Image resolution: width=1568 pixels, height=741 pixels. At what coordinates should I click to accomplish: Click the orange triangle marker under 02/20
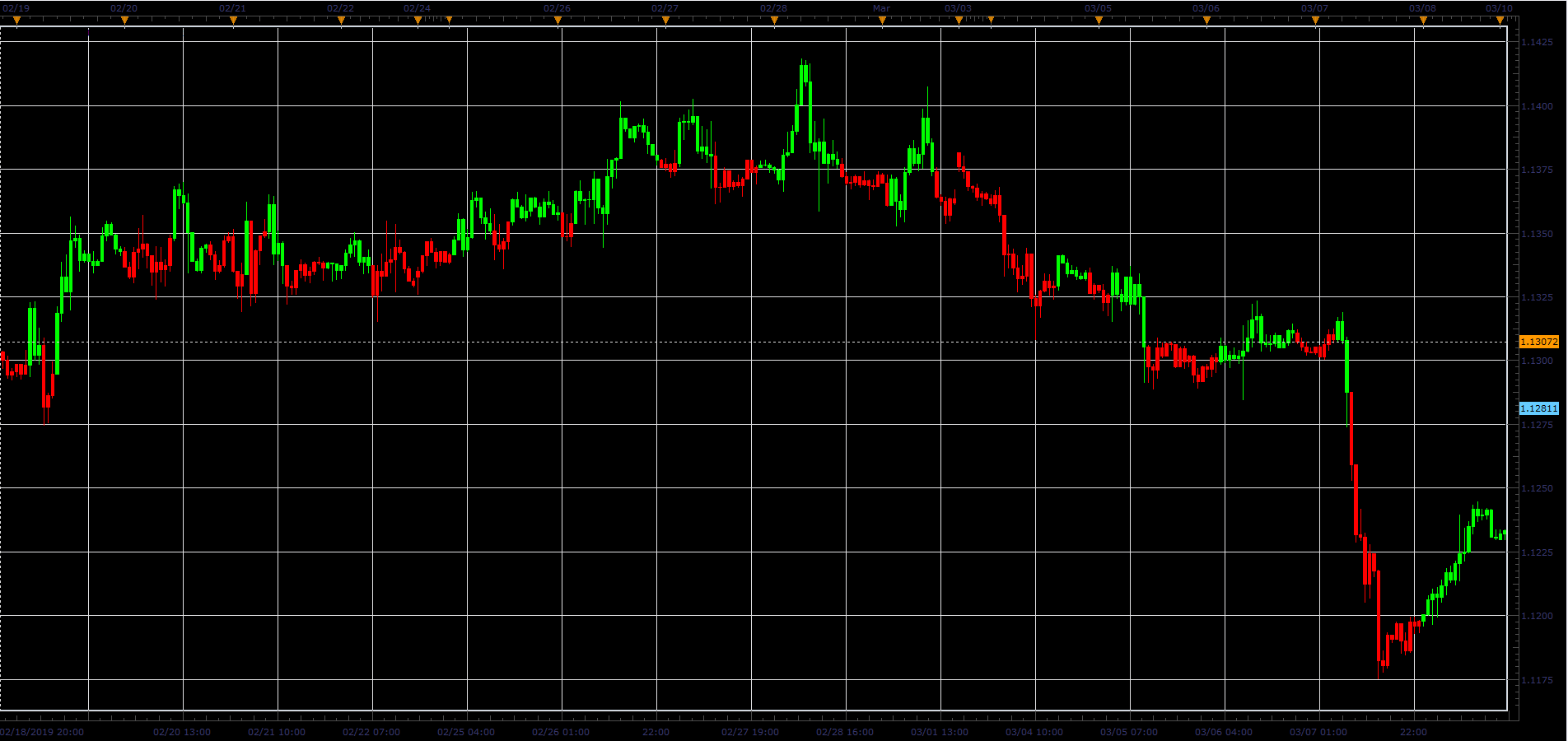click(124, 21)
